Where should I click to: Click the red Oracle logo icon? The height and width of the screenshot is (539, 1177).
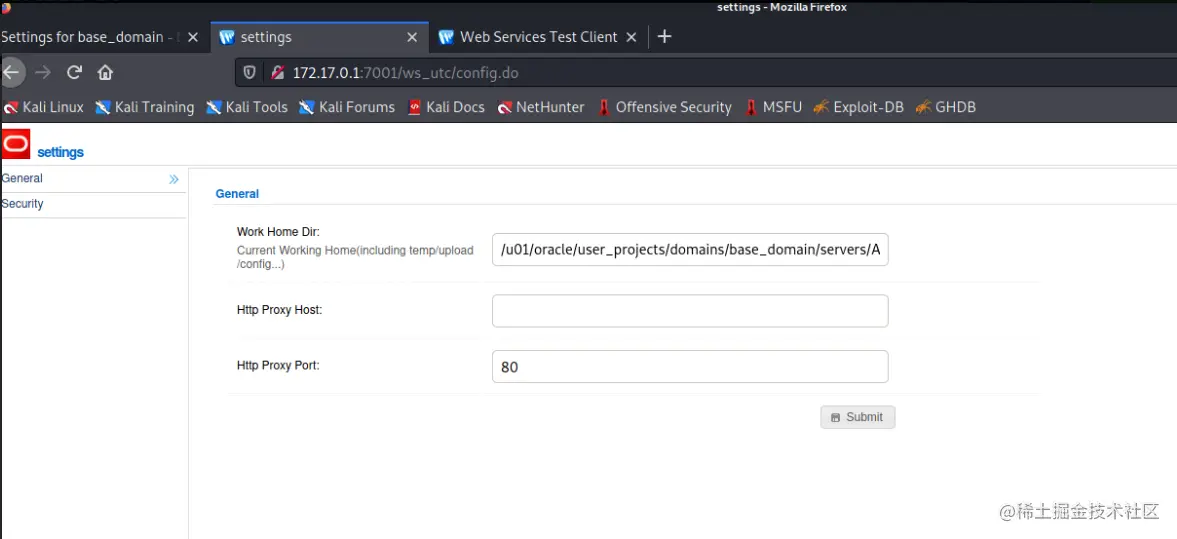16,144
